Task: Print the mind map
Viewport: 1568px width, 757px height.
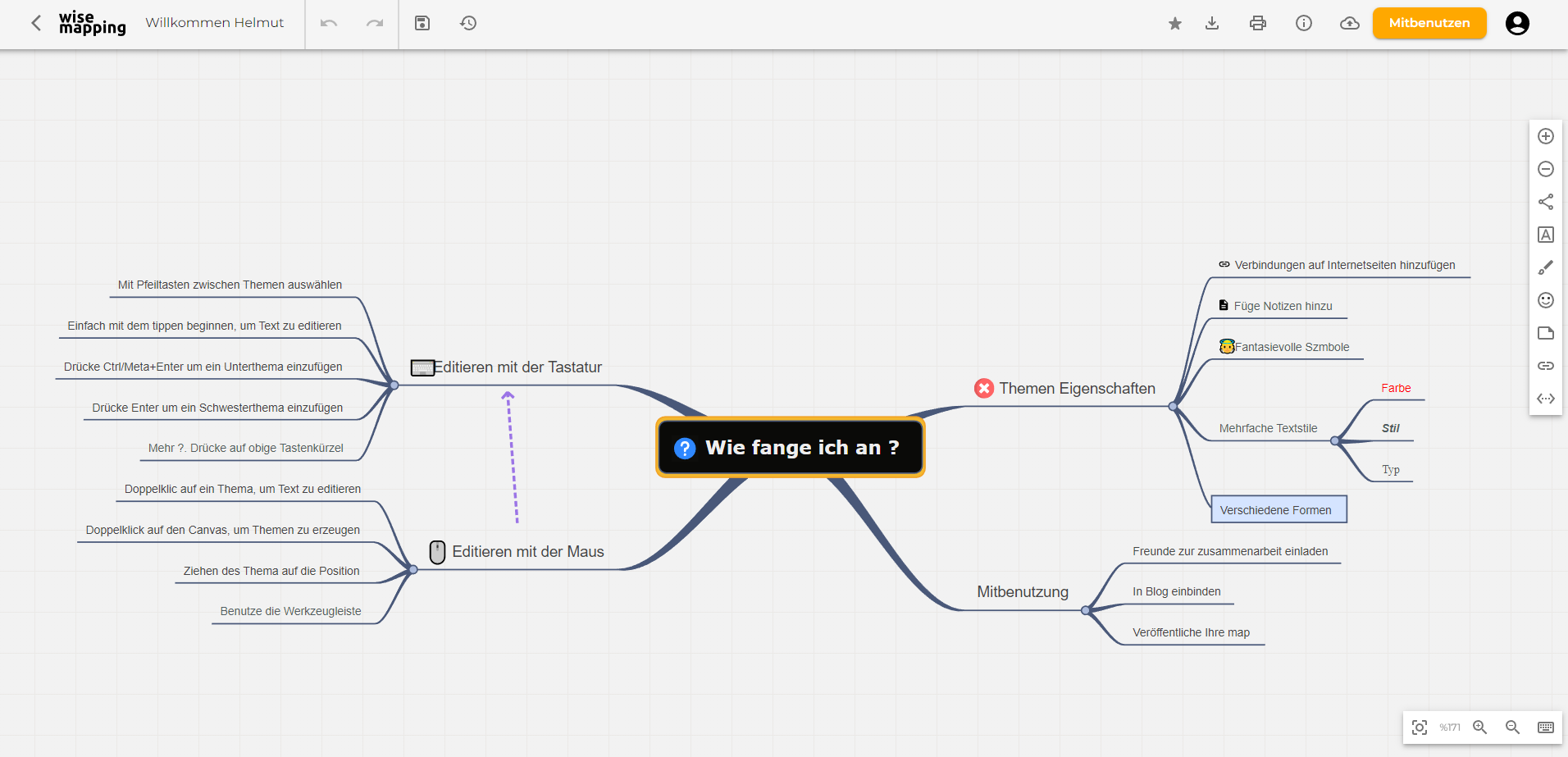Action: point(1258,23)
